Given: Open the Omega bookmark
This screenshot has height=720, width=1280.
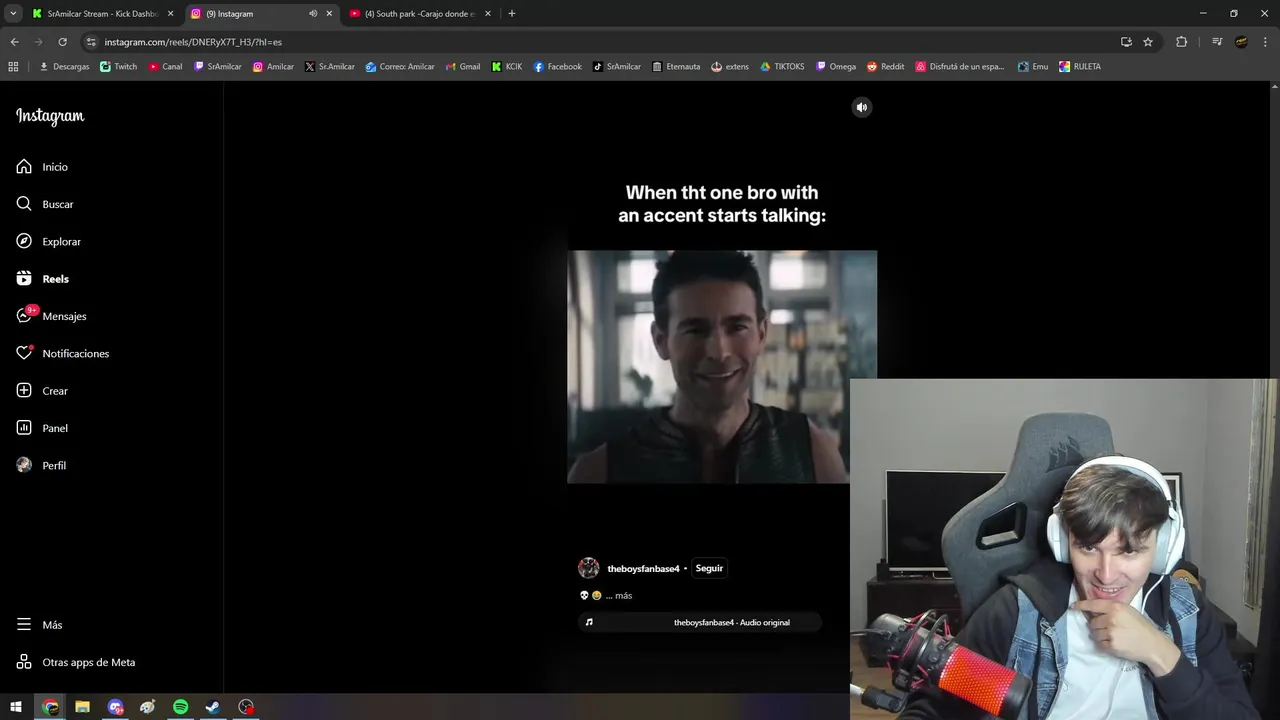Looking at the screenshot, I should (836, 67).
